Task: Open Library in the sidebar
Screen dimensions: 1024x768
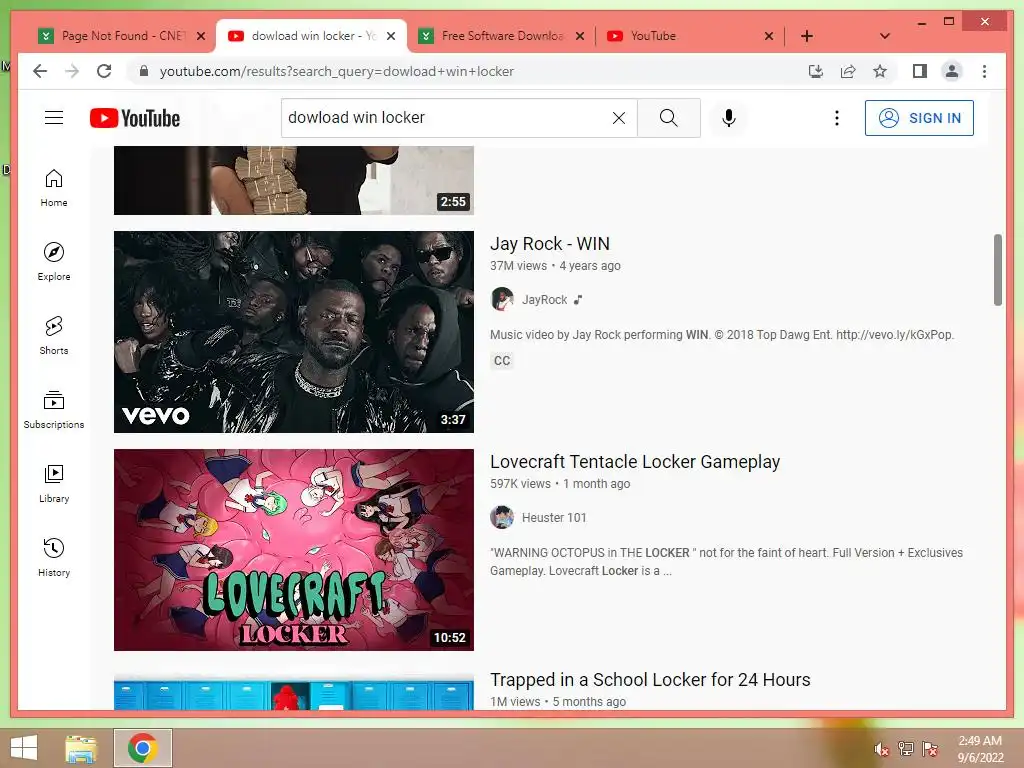Action: (54, 483)
